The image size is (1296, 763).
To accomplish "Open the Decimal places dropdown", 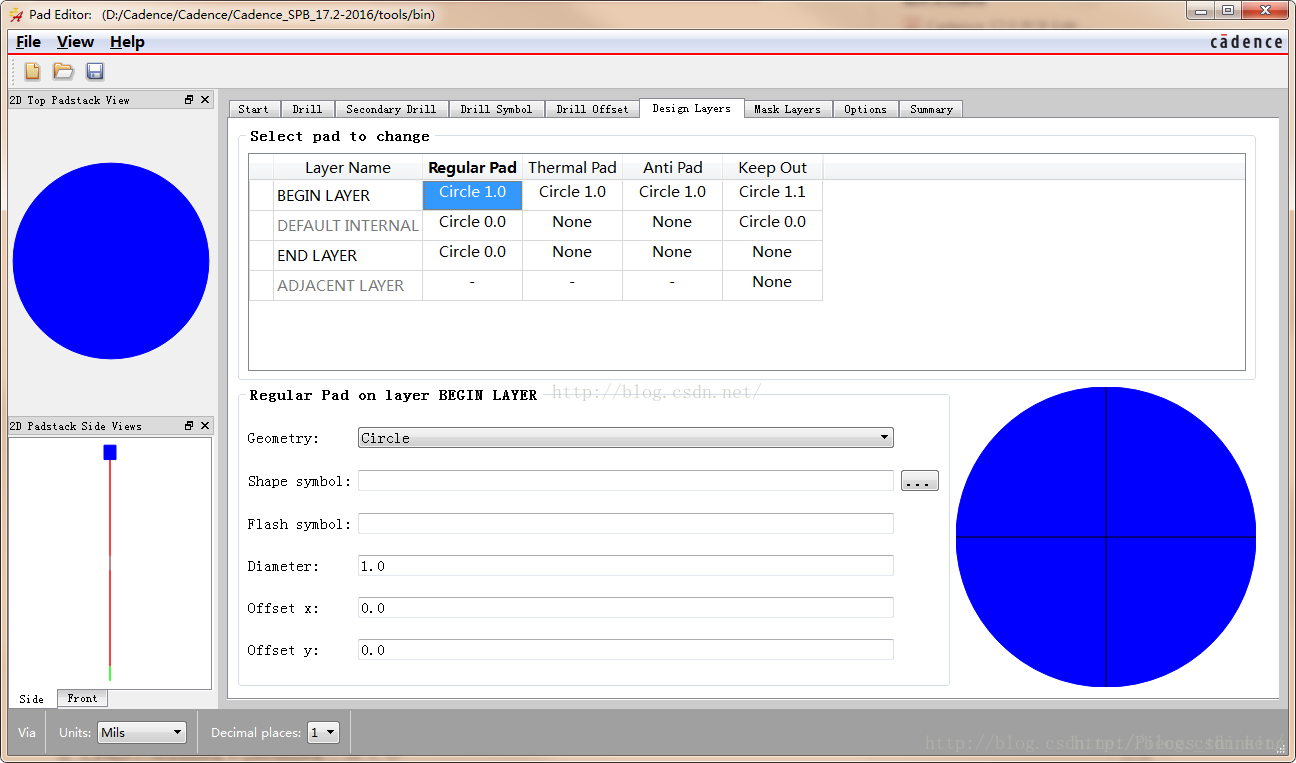I will tap(323, 733).
